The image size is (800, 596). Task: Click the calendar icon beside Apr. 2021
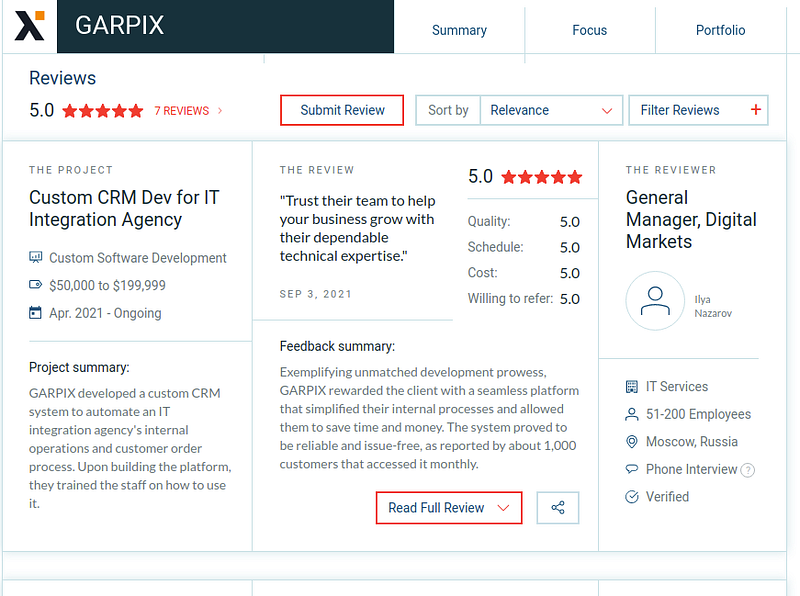(x=36, y=313)
